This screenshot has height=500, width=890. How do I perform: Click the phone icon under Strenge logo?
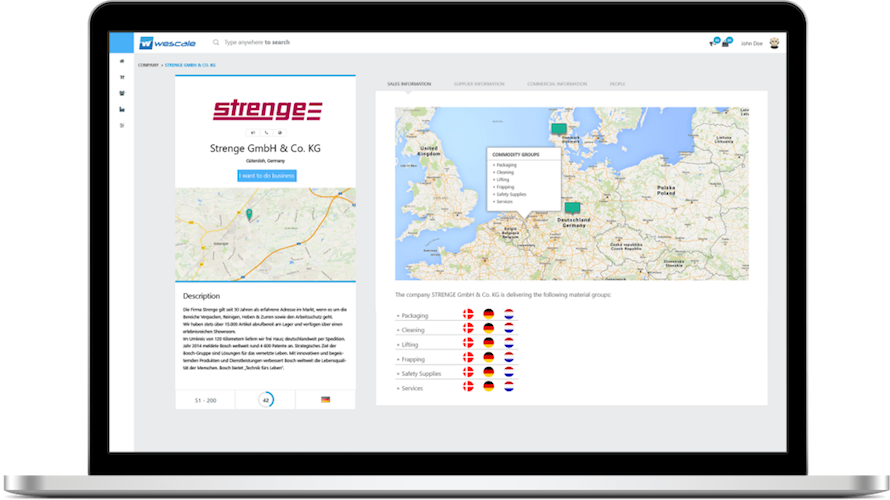pyautogui.click(x=266, y=133)
